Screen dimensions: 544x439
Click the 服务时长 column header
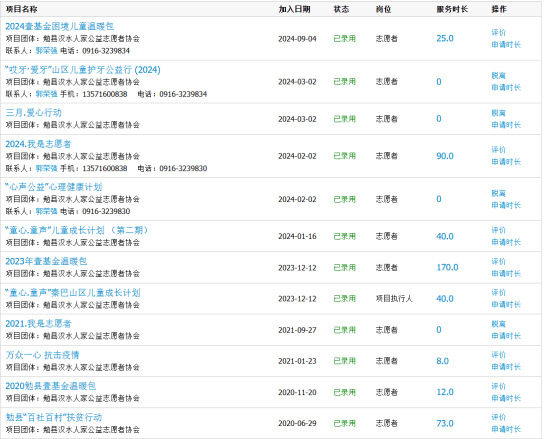452,9
